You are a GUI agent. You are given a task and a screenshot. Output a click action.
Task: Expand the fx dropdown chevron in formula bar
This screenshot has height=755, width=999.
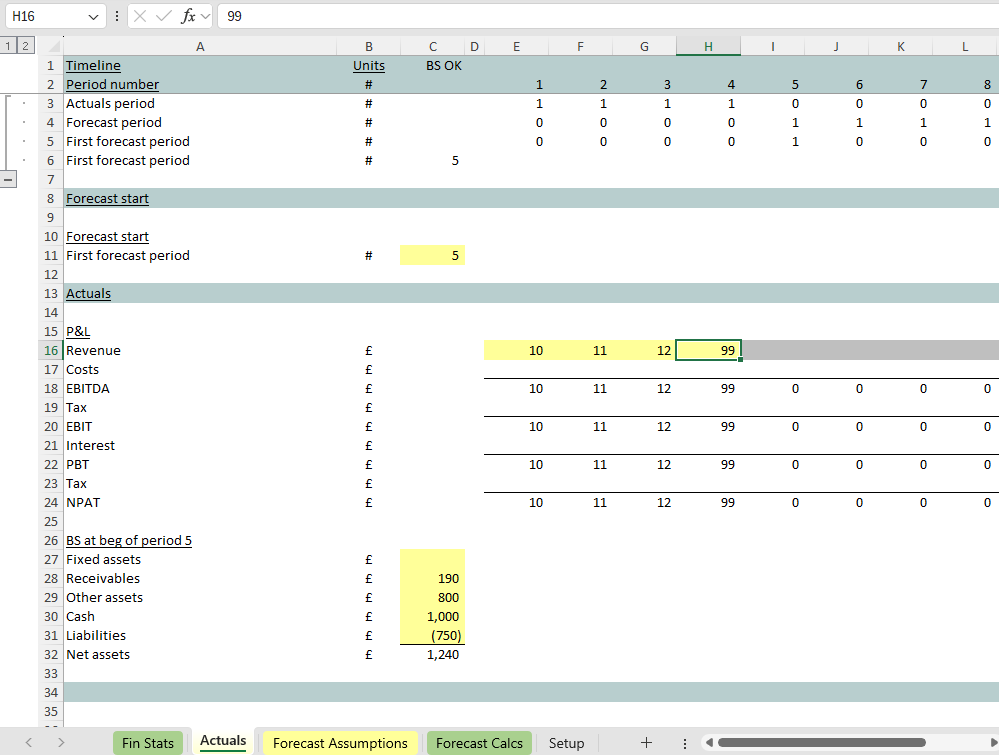(205, 17)
